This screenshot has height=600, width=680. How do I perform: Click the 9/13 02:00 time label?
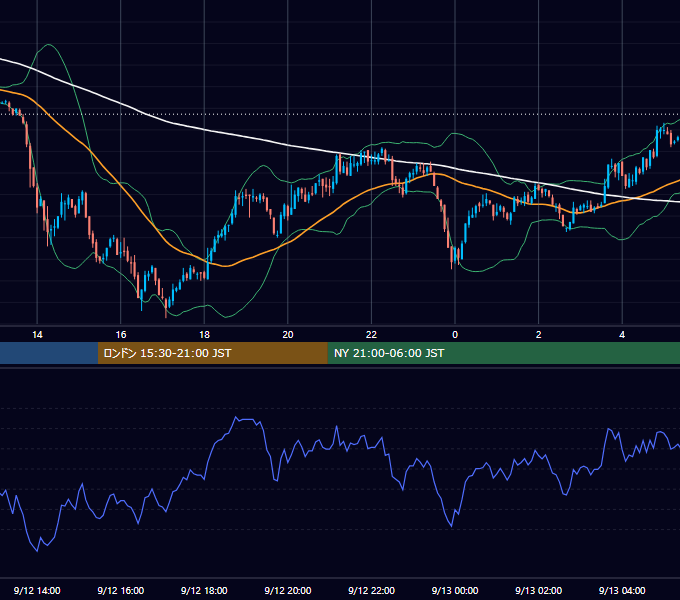(538, 590)
